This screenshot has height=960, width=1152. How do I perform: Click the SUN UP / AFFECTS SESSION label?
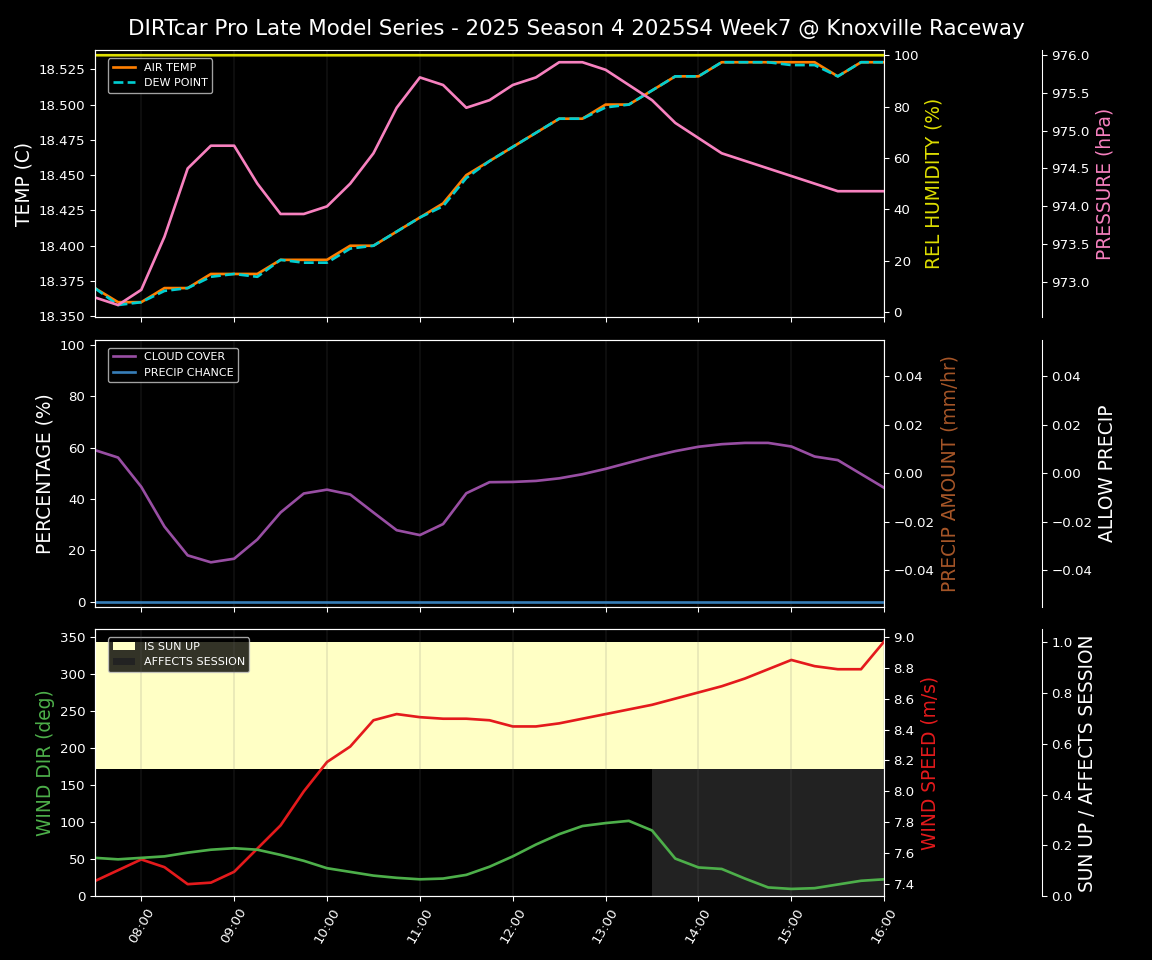1086,762
